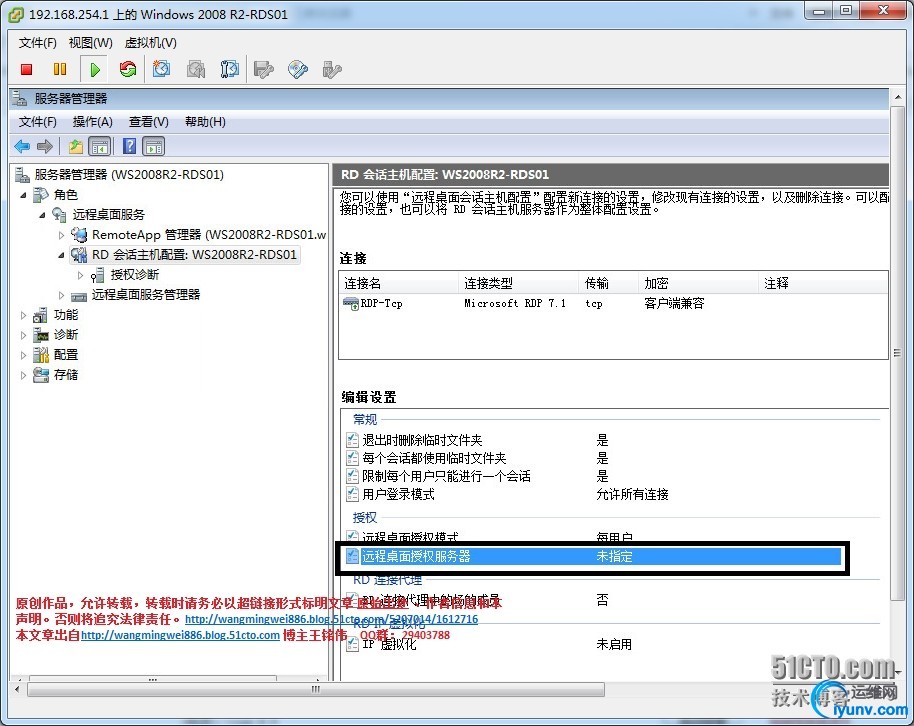The width and height of the screenshot is (914, 726).
Task: Open Help with the question mark icon
Action: click(x=129, y=146)
